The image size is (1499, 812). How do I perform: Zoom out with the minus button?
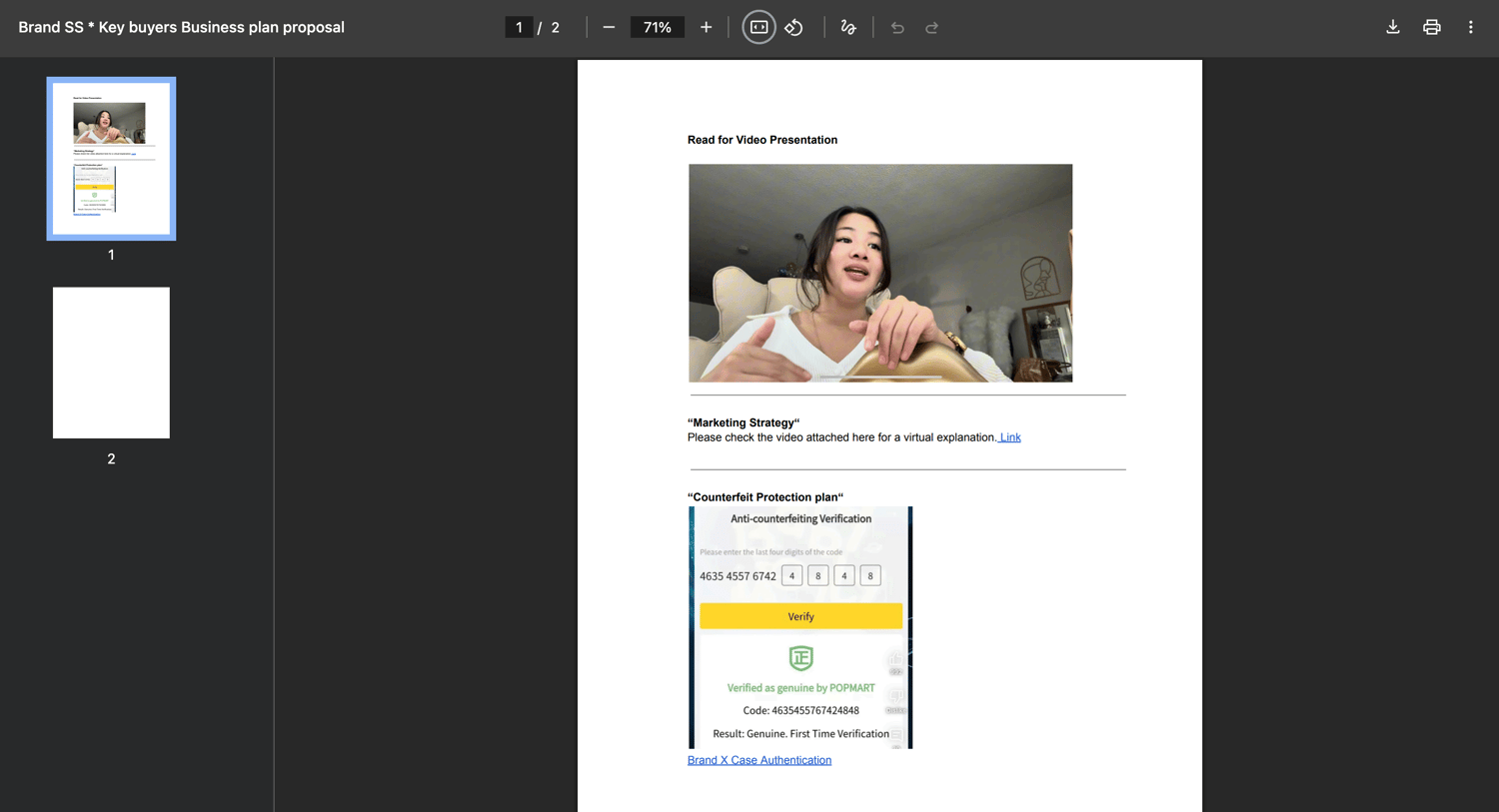[609, 28]
